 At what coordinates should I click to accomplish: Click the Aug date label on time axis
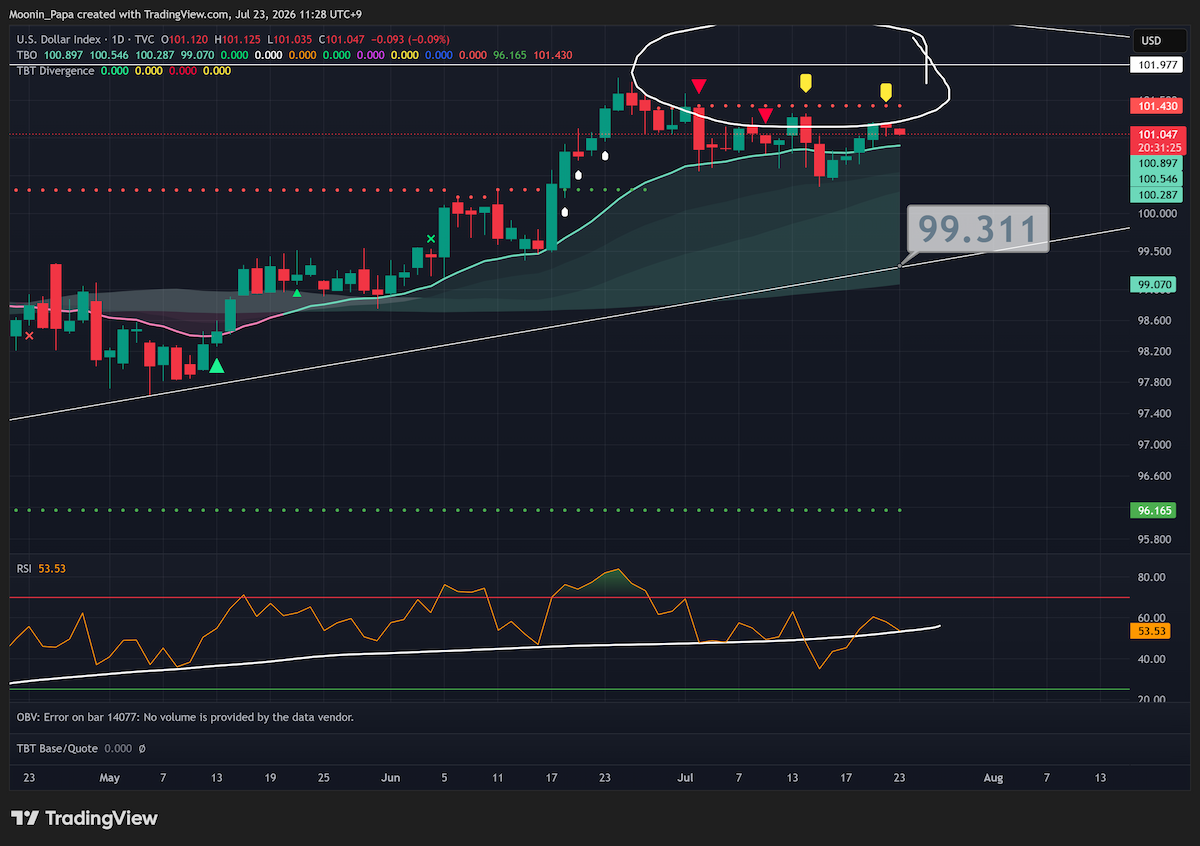point(993,777)
